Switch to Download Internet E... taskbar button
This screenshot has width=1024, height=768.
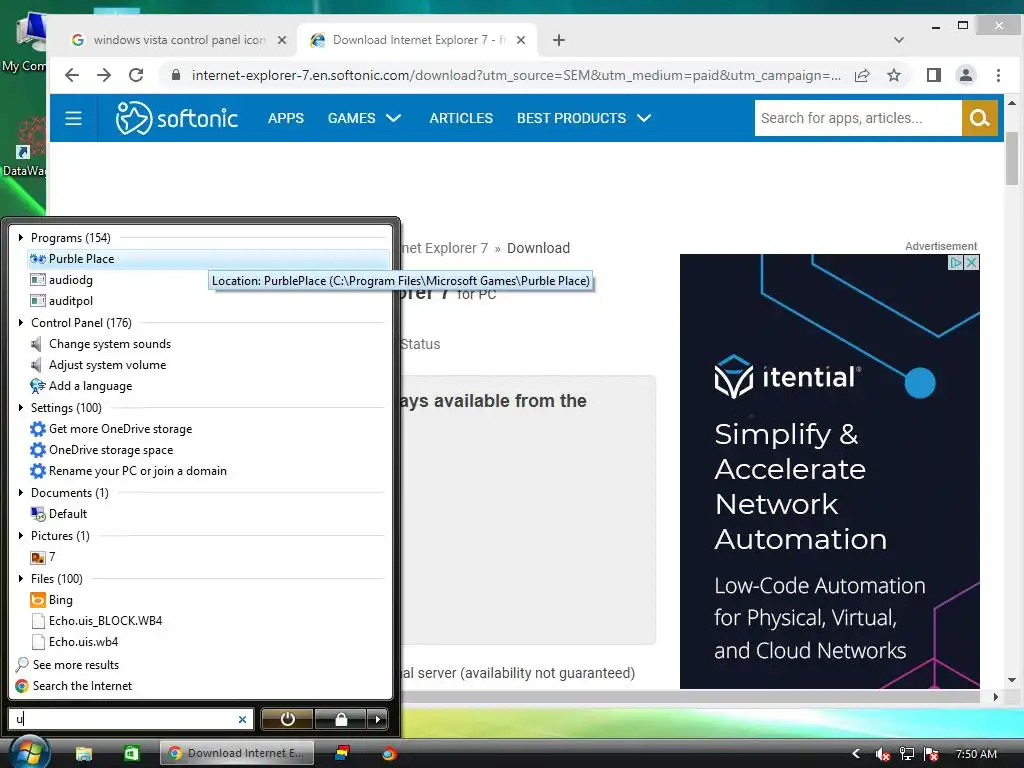click(x=236, y=754)
